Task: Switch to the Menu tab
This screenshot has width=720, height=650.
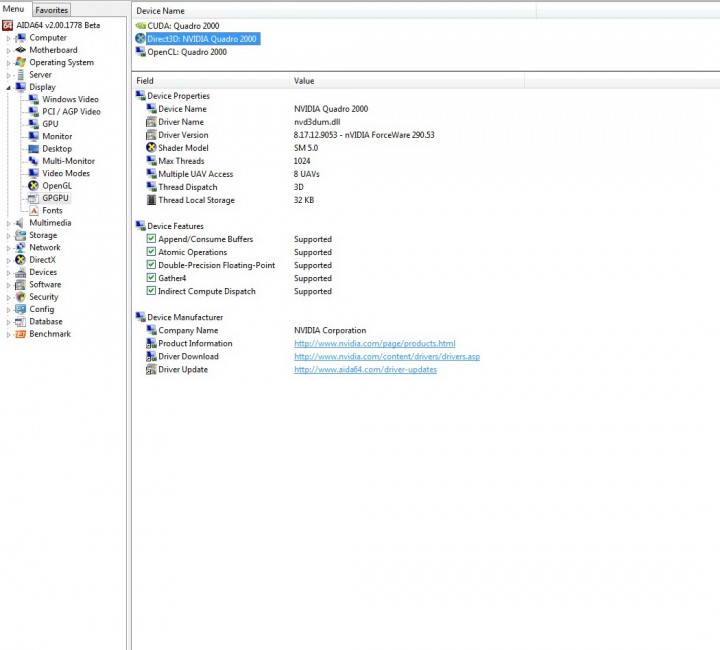Action: (13, 9)
